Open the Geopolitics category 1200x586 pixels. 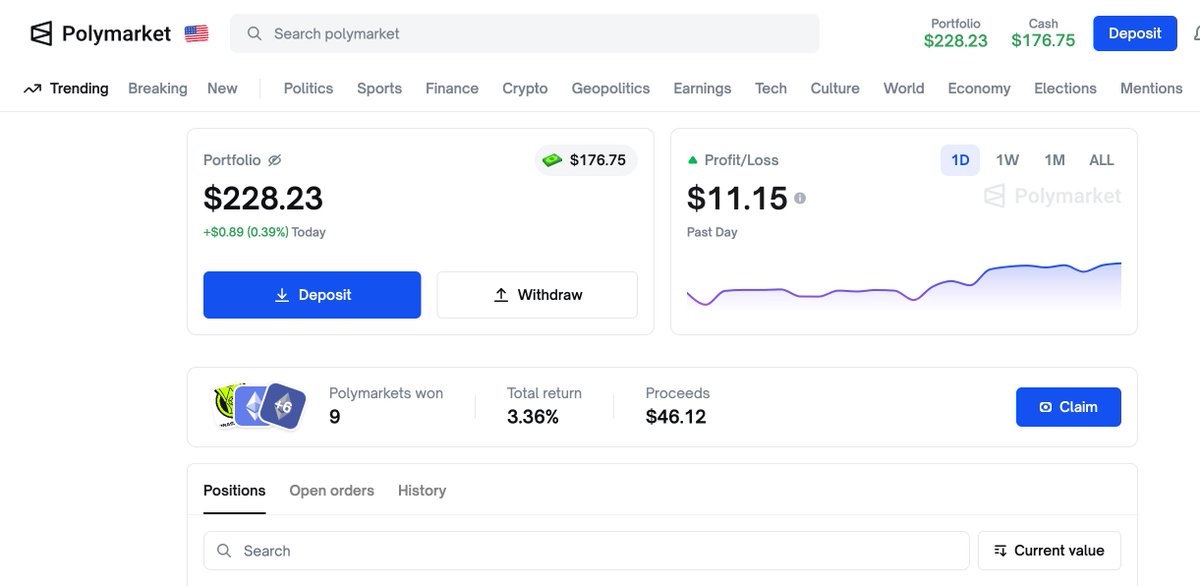point(611,88)
